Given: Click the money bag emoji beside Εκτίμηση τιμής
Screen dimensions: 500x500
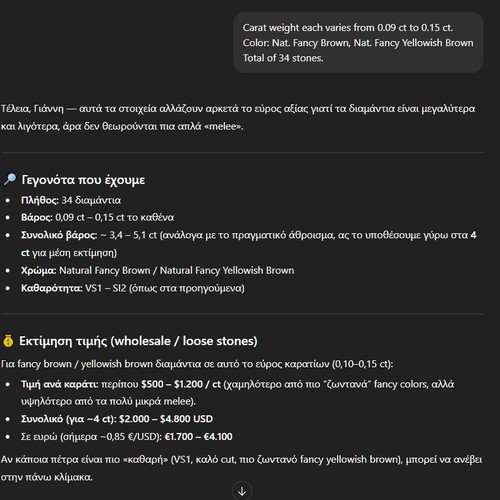Looking at the screenshot, I should tap(8, 341).
